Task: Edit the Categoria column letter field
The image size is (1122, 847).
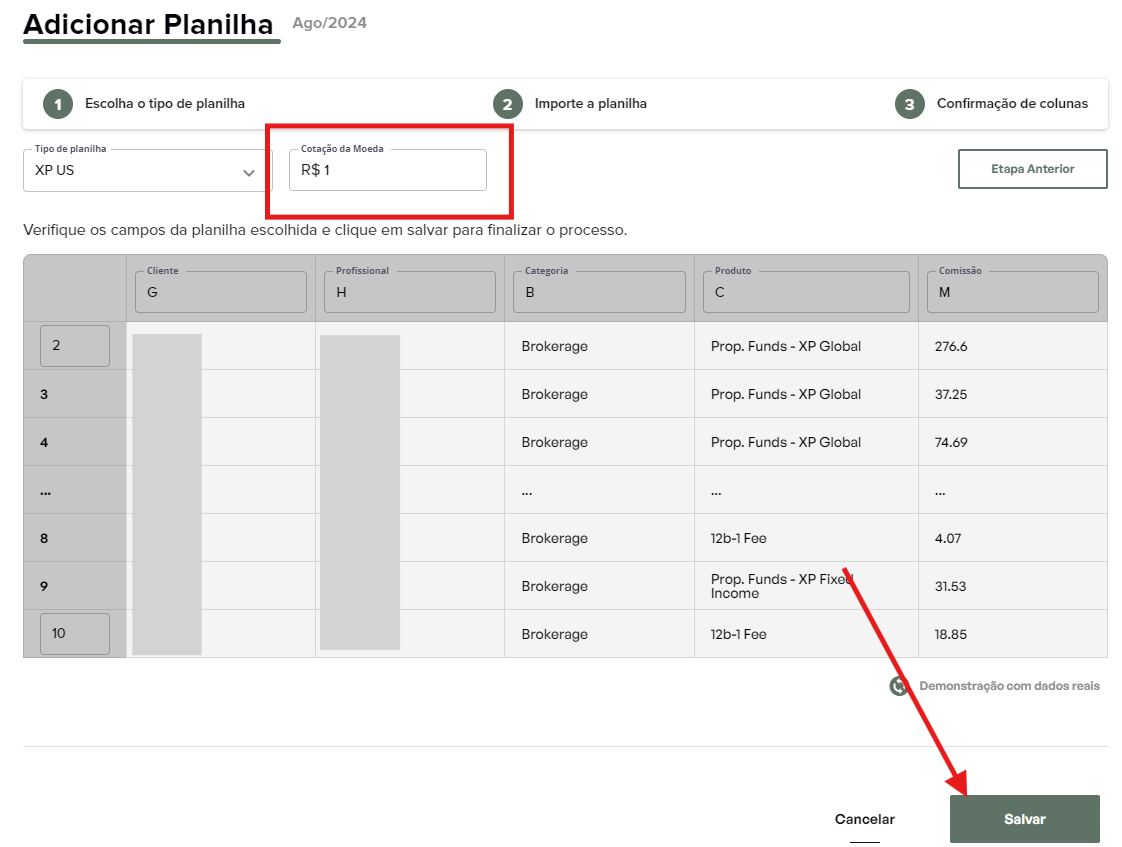Action: (599, 293)
